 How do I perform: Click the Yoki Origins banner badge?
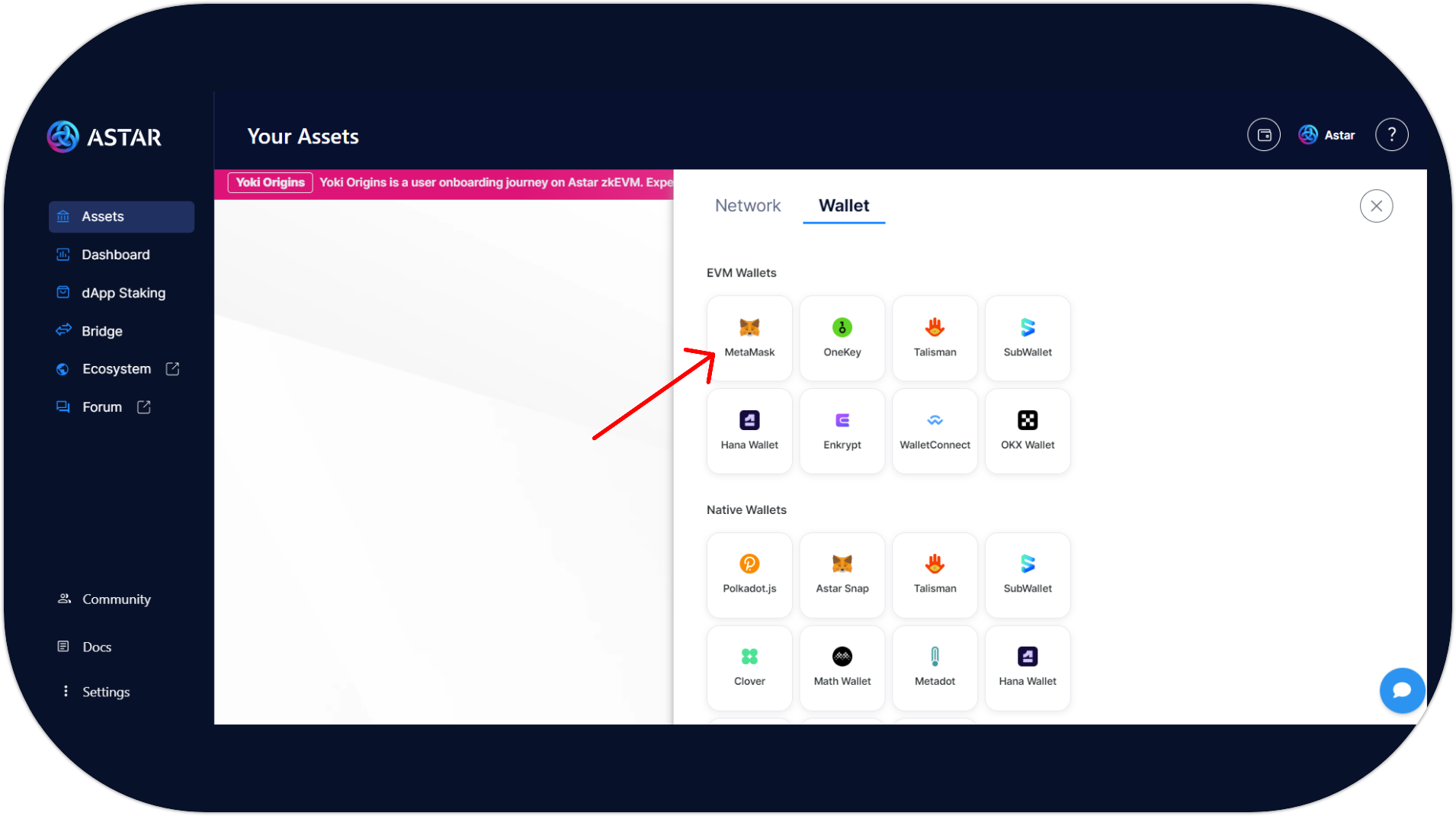pos(270,182)
